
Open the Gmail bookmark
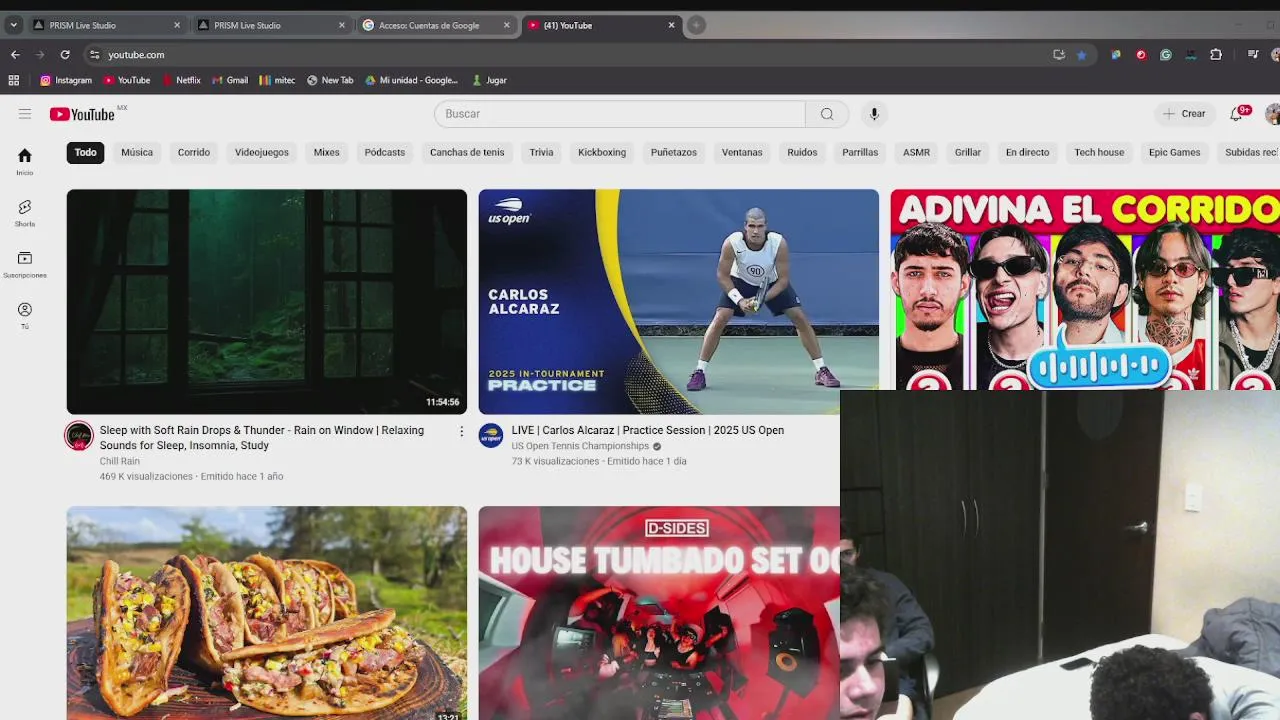tap(230, 80)
